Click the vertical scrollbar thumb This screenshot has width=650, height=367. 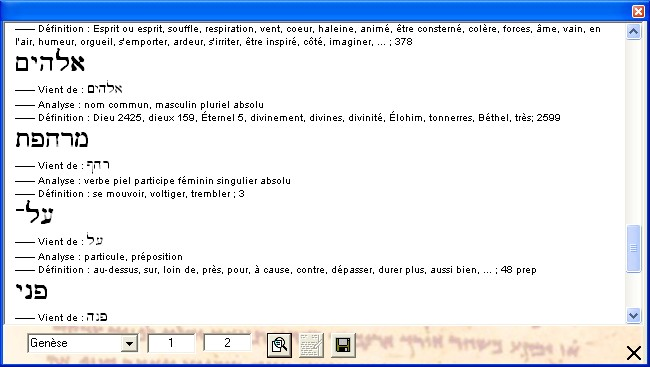tap(633, 248)
